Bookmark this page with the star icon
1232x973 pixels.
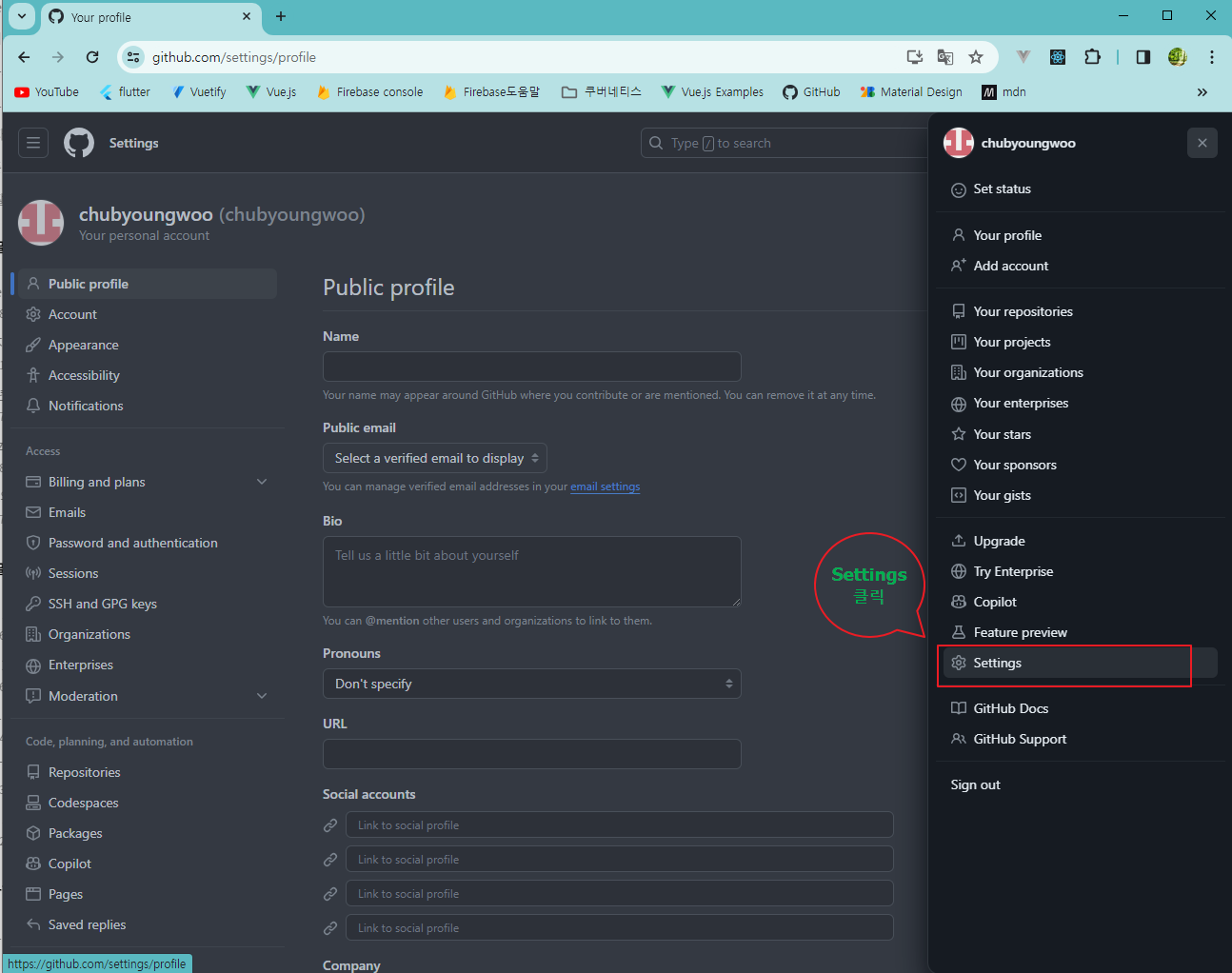976,57
